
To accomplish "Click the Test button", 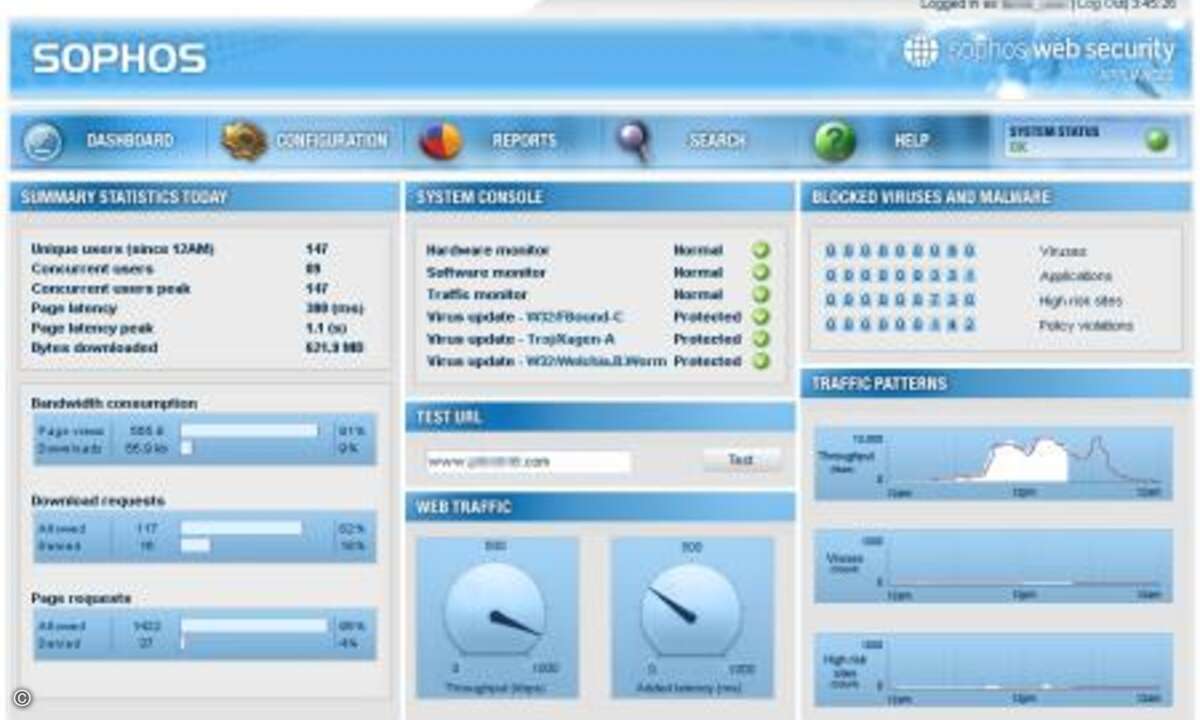I will [x=741, y=460].
